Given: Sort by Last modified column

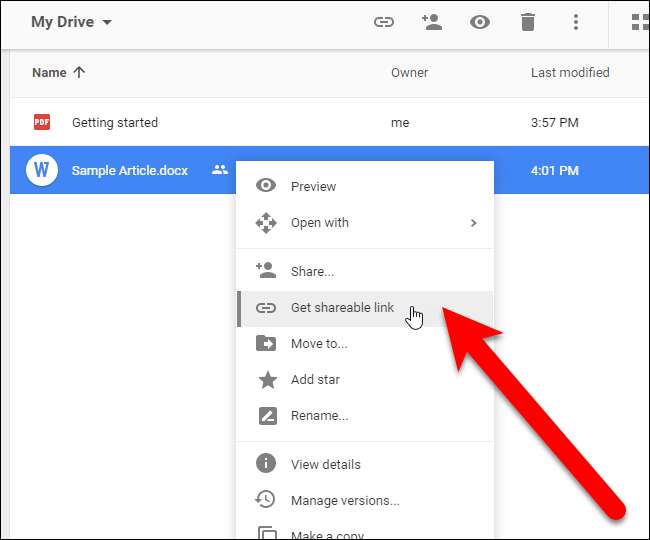Looking at the screenshot, I should 569,72.
